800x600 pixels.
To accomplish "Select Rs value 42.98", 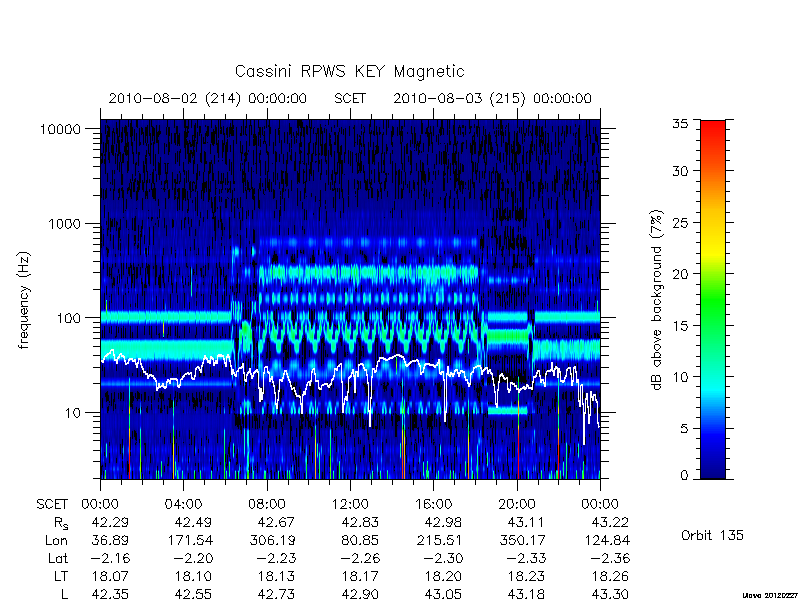I will [x=443, y=522].
